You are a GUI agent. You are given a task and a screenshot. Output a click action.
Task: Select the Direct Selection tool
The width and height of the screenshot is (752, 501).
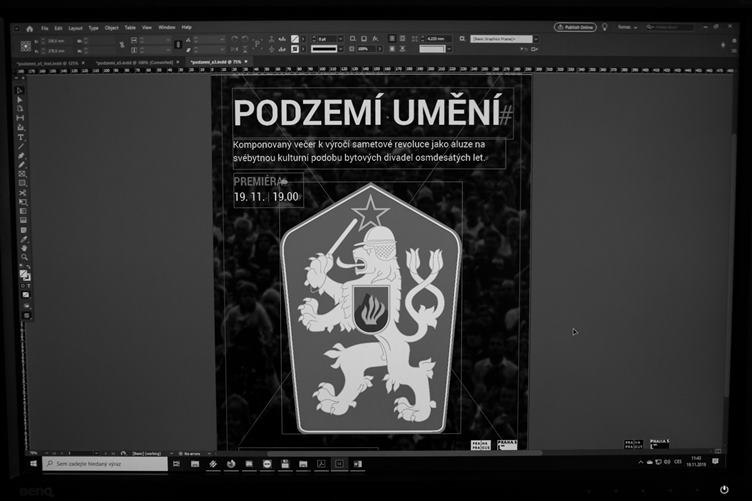[x=20, y=100]
